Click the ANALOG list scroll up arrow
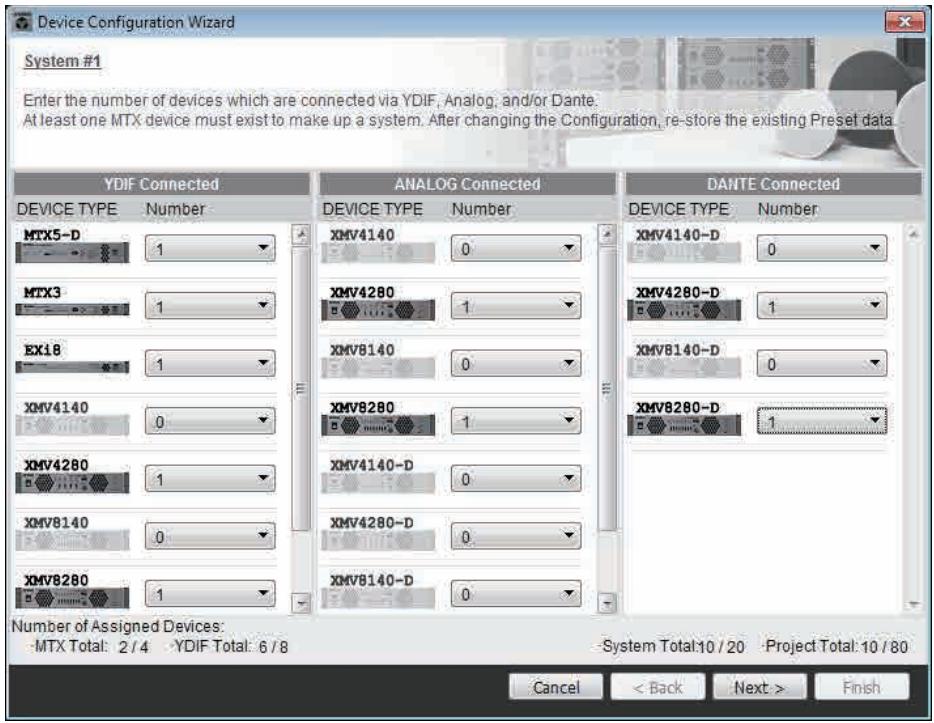The height and width of the screenshot is (723, 934). pos(607,235)
